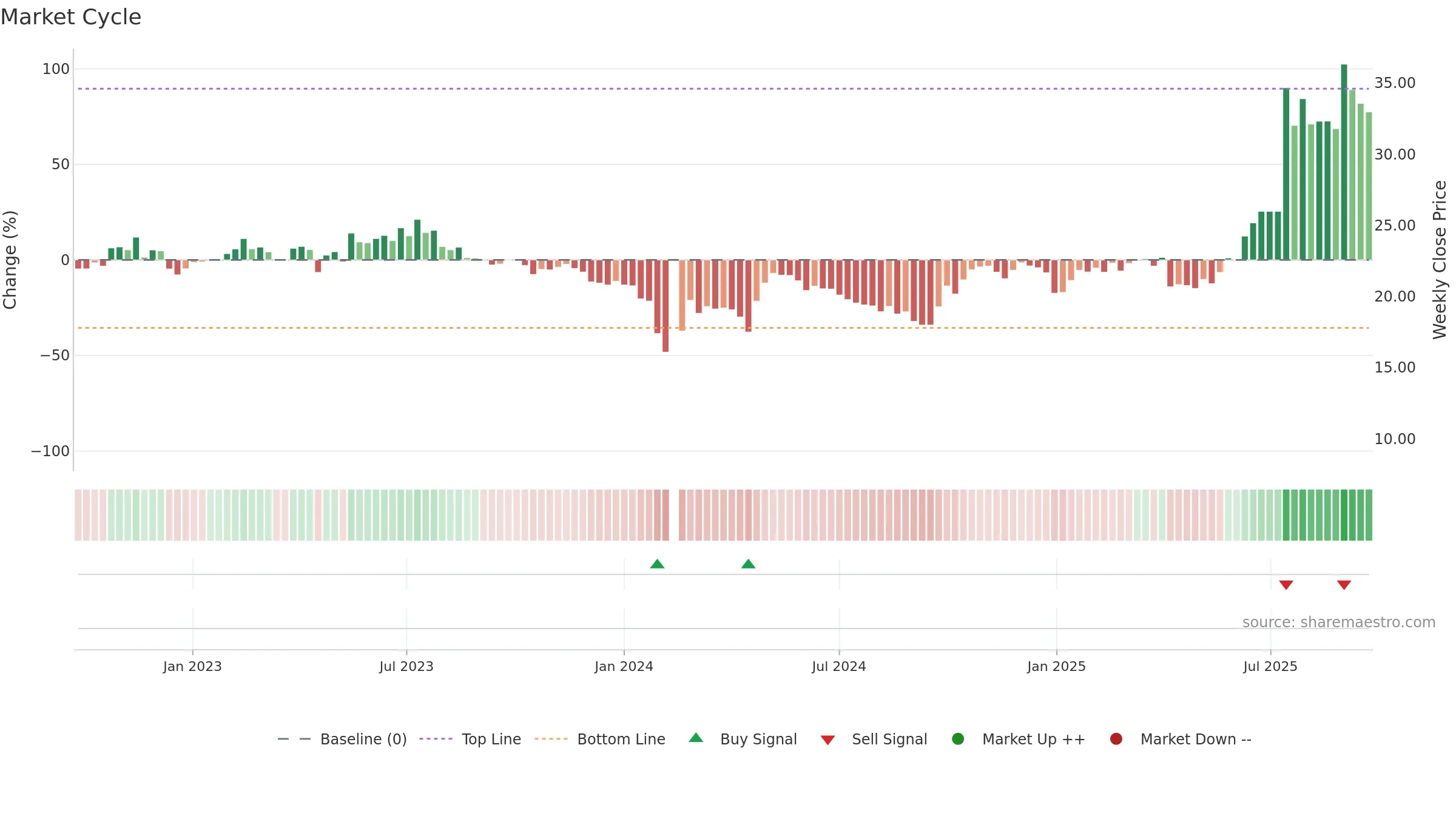The width and height of the screenshot is (1456, 819).
Task: Click the Jan 2024 x-axis label
Action: coord(624,666)
